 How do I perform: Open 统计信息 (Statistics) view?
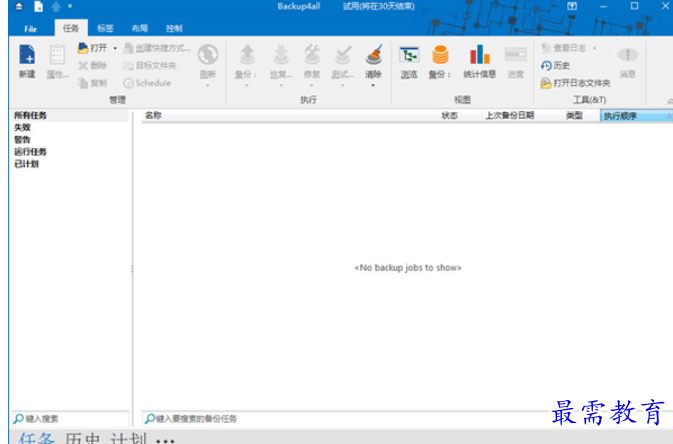tap(479, 61)
